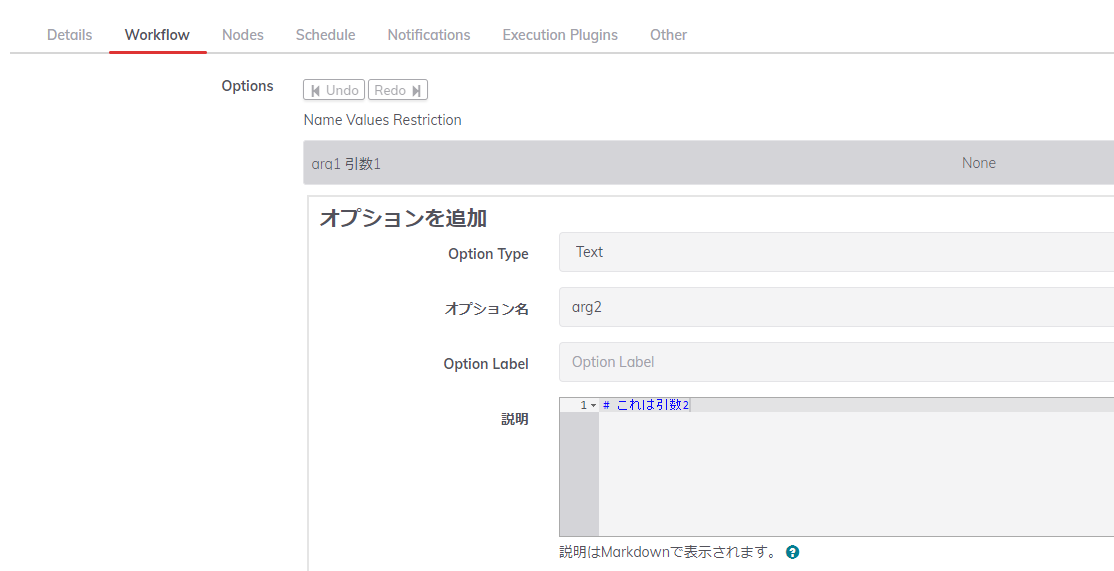Click the None restriction value for arg1
1114x571 pixels.
click(978, 163)
